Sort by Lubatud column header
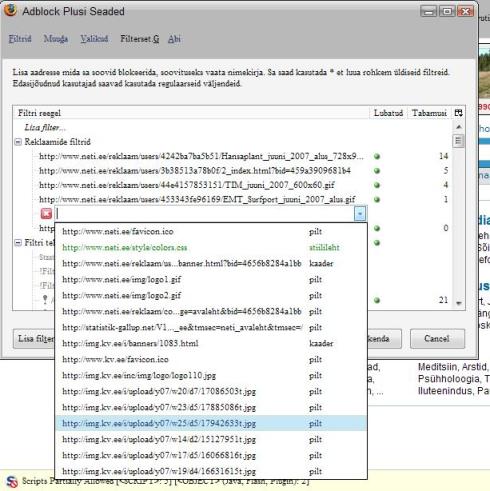 [388, 113]
